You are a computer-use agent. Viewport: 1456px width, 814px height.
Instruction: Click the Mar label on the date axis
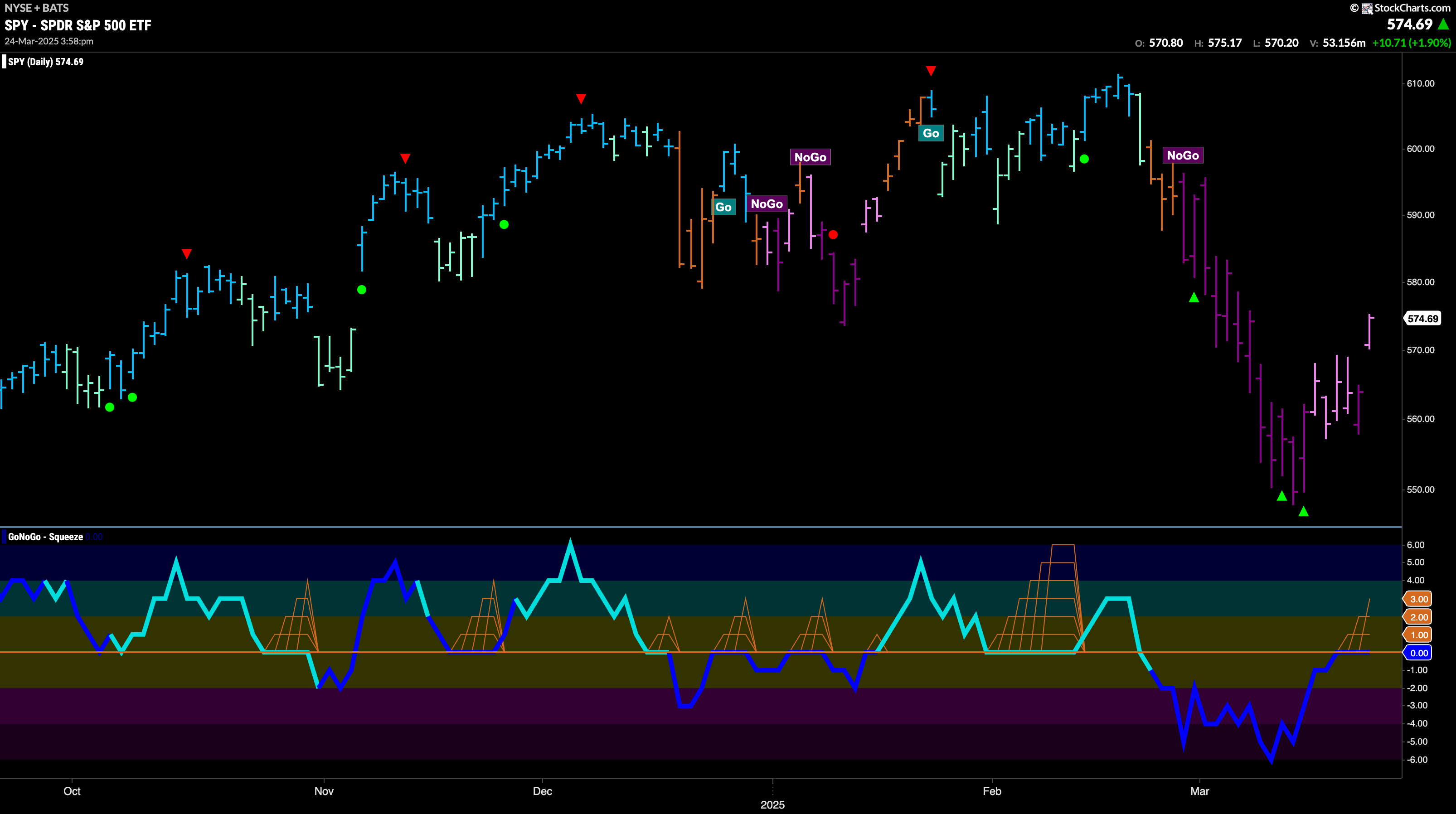click(x=1199, y=791)
